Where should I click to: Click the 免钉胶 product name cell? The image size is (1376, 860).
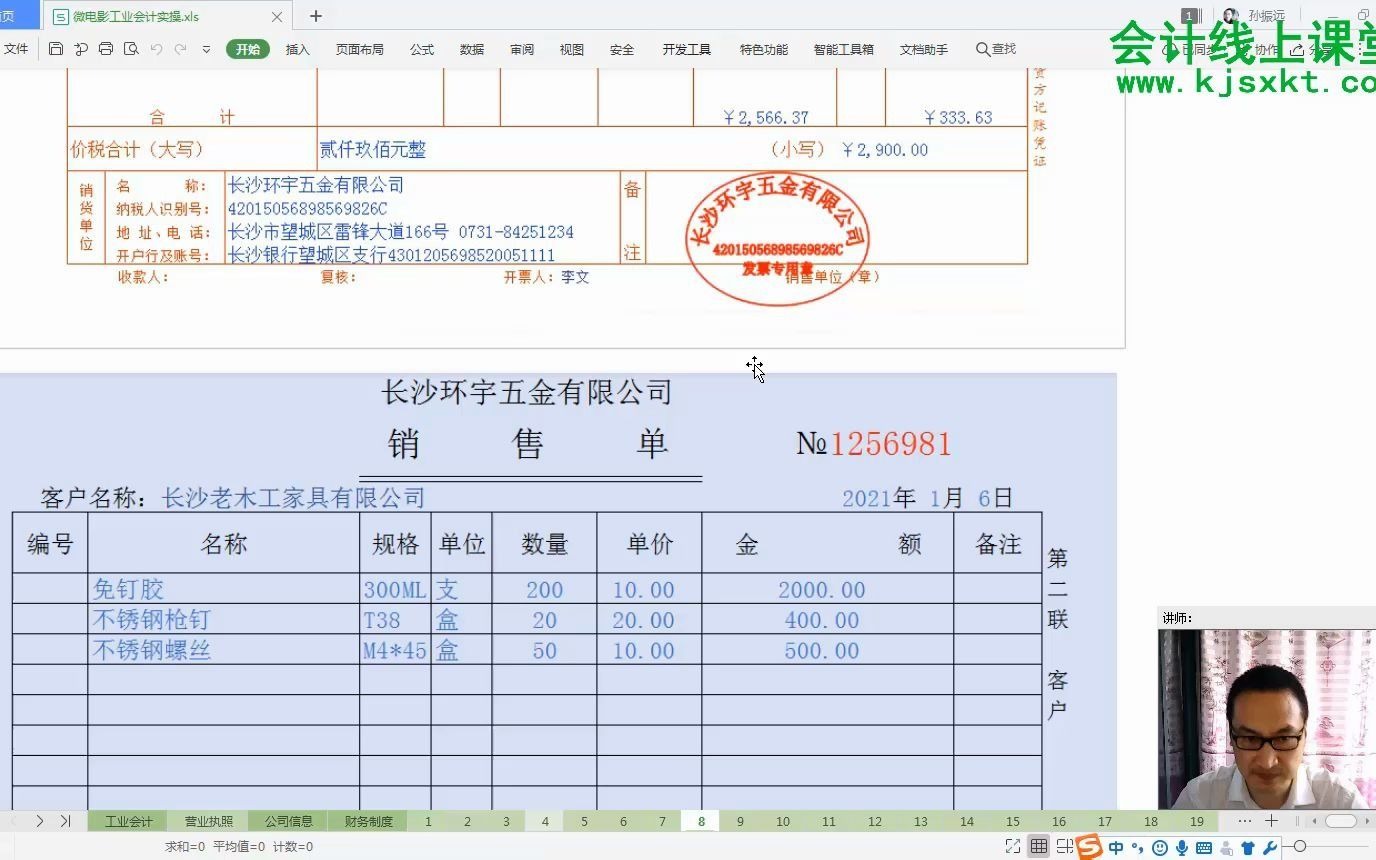pos(223,589)
